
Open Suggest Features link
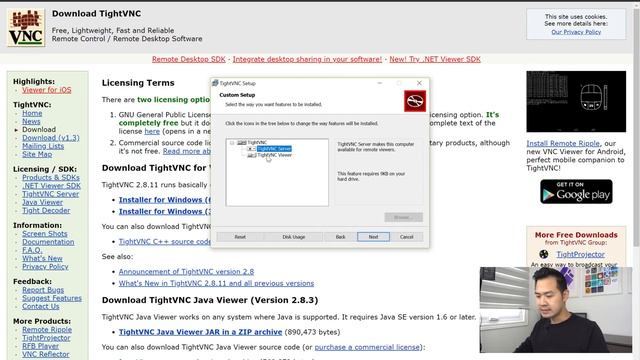tap(52, 298)
